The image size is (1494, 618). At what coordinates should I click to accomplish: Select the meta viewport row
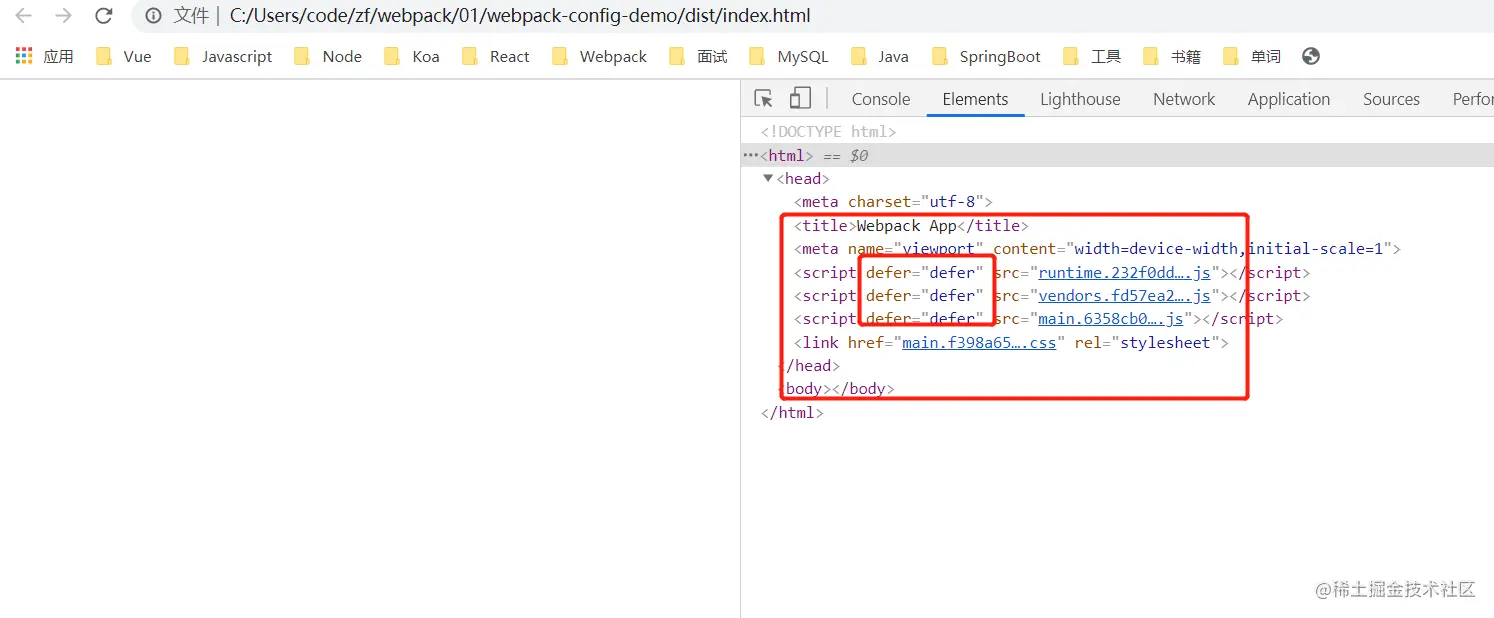[1097, 248]
